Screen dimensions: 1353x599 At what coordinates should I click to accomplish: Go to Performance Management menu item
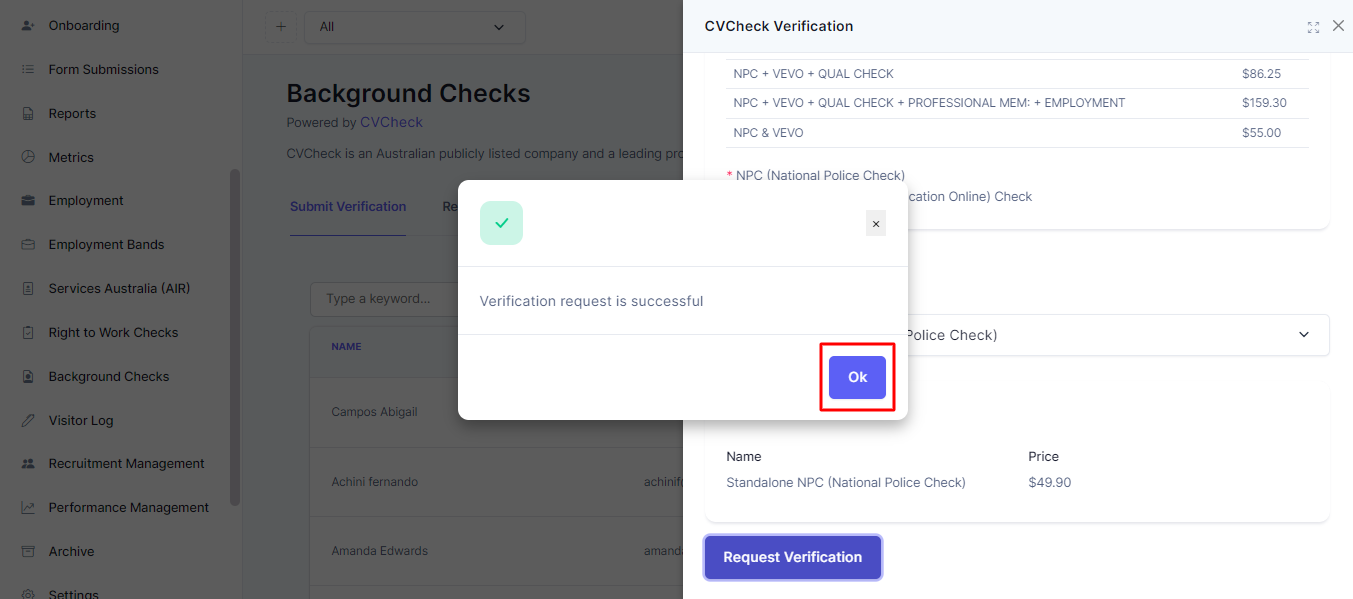129,508
